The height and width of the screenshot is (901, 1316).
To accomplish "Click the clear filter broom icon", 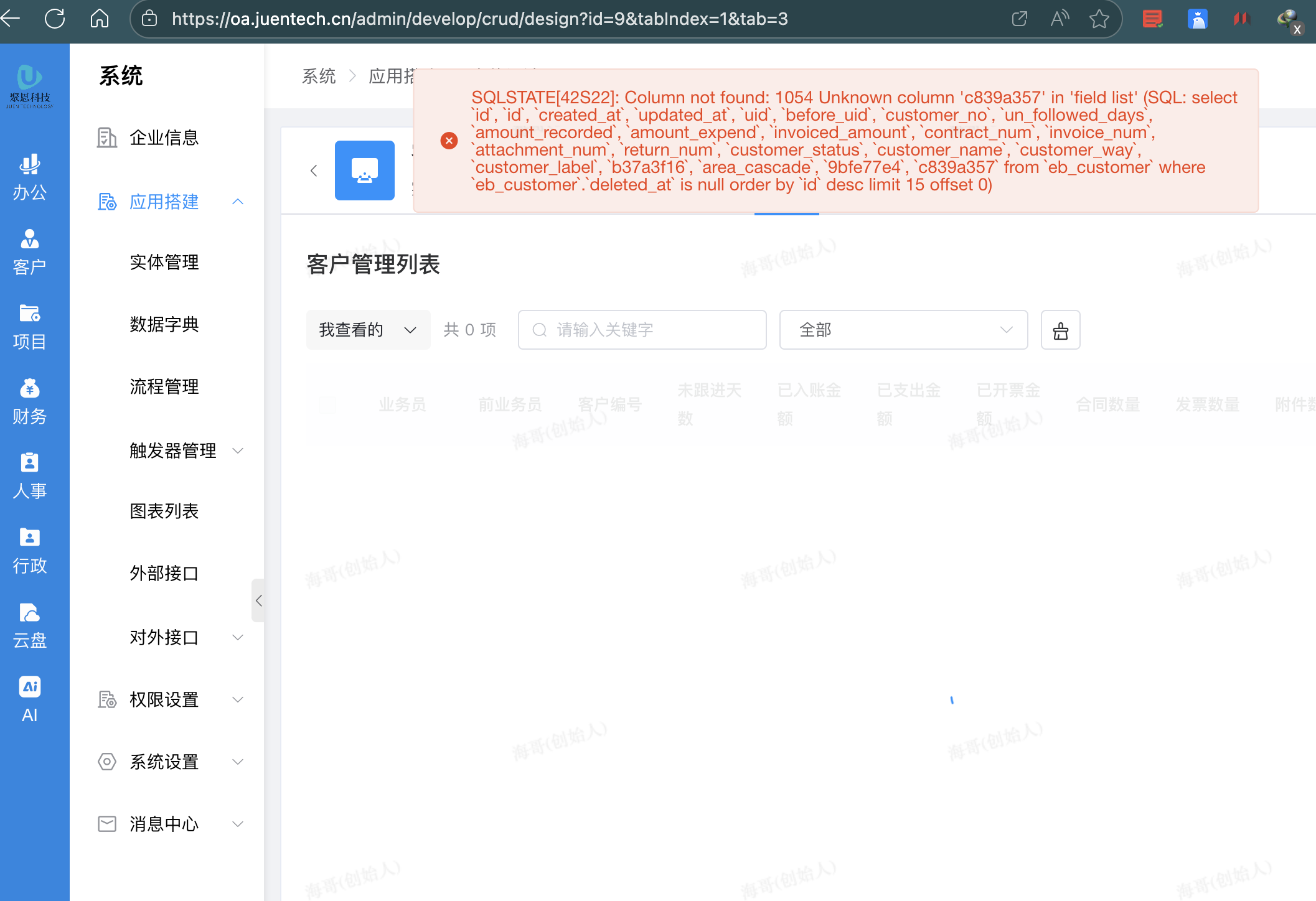I will (1060, 330).
